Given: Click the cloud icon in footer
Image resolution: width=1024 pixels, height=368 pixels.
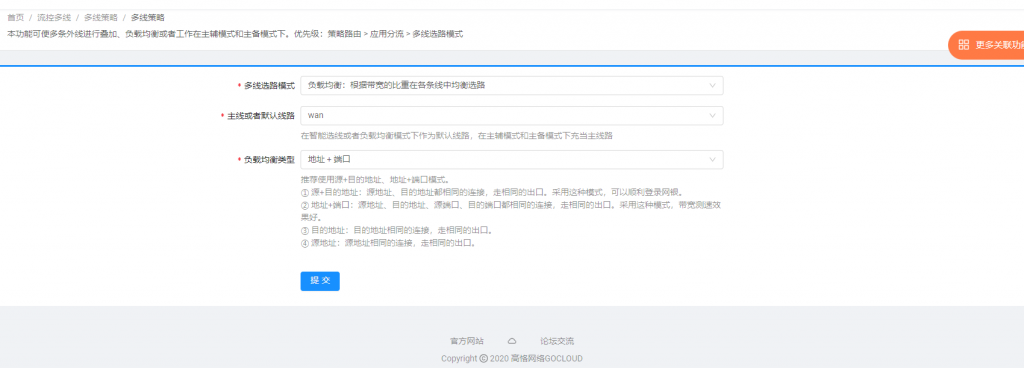Looking at the screenshot, I should click(x=513, y=341).
